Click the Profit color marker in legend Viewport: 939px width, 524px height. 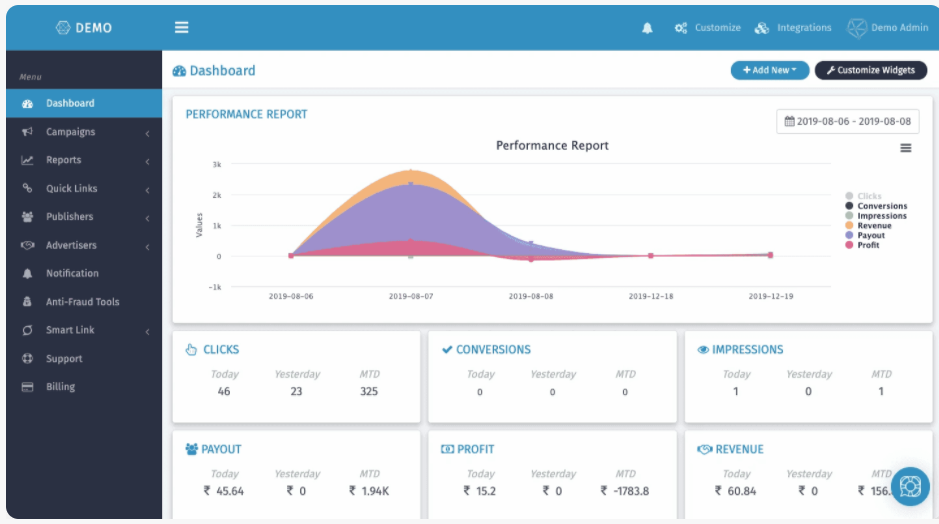[849, 245]
